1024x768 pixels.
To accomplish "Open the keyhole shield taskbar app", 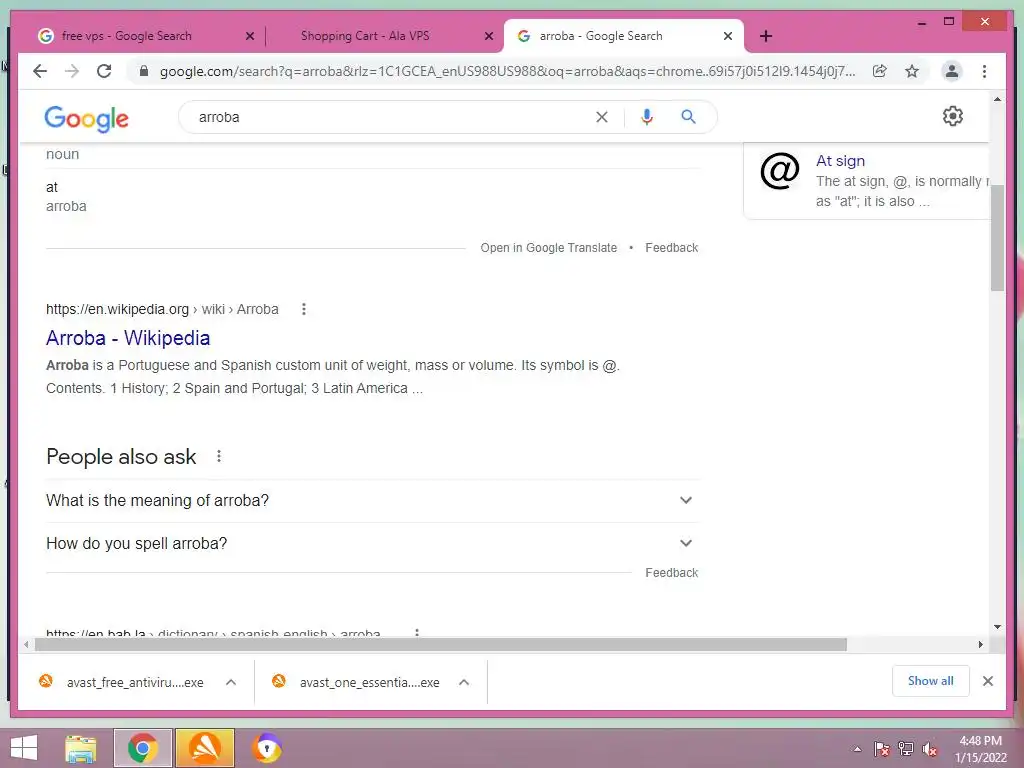I will pyautogui.click(x=266, y=748).
